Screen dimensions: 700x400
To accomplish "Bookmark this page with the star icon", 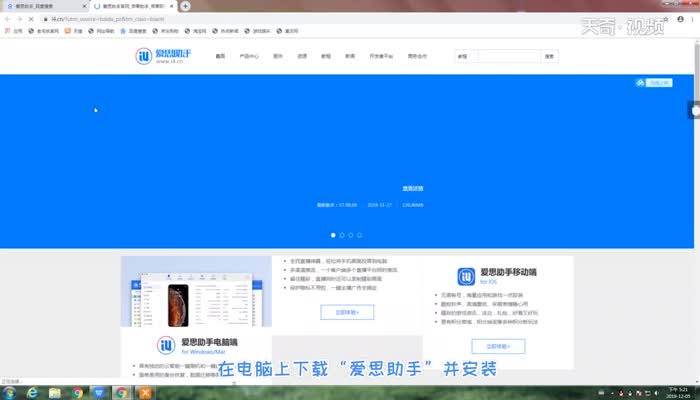I will pyautogui.click(x=666, y=19).
